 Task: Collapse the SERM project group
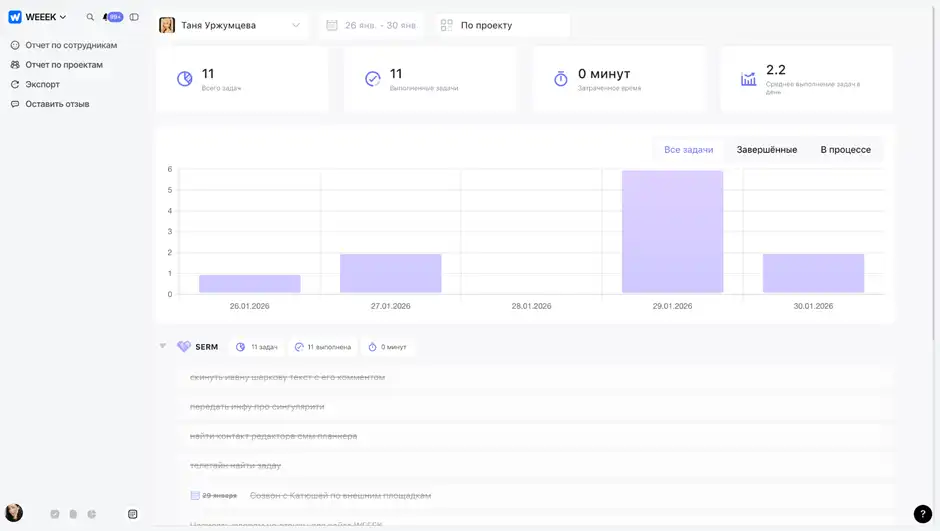[x=162, y=346]
